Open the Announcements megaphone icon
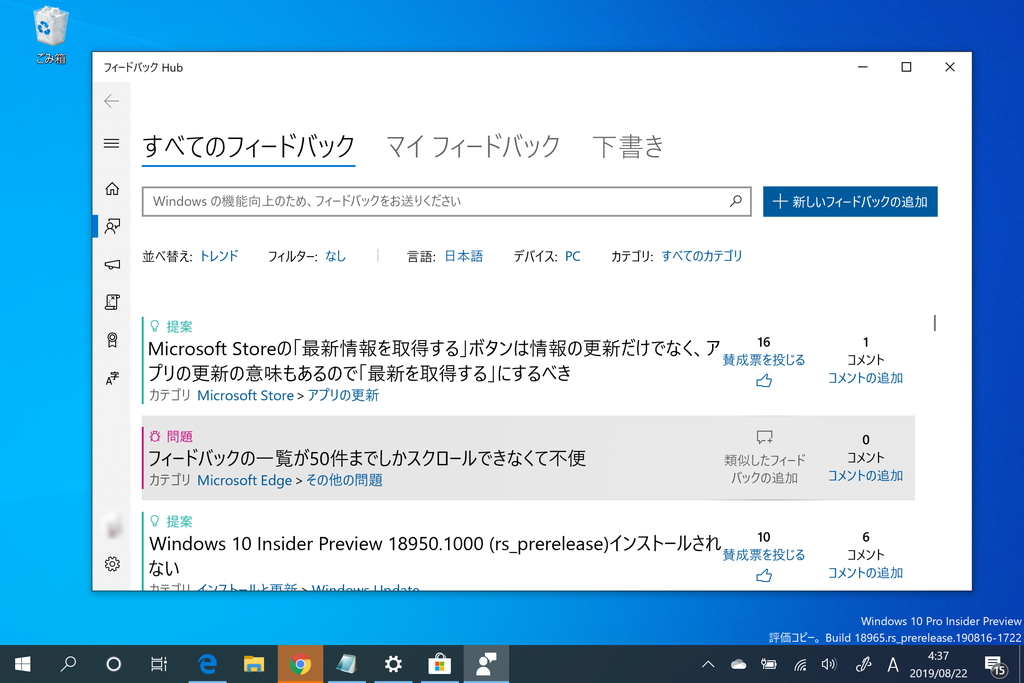 coord(111,264)
